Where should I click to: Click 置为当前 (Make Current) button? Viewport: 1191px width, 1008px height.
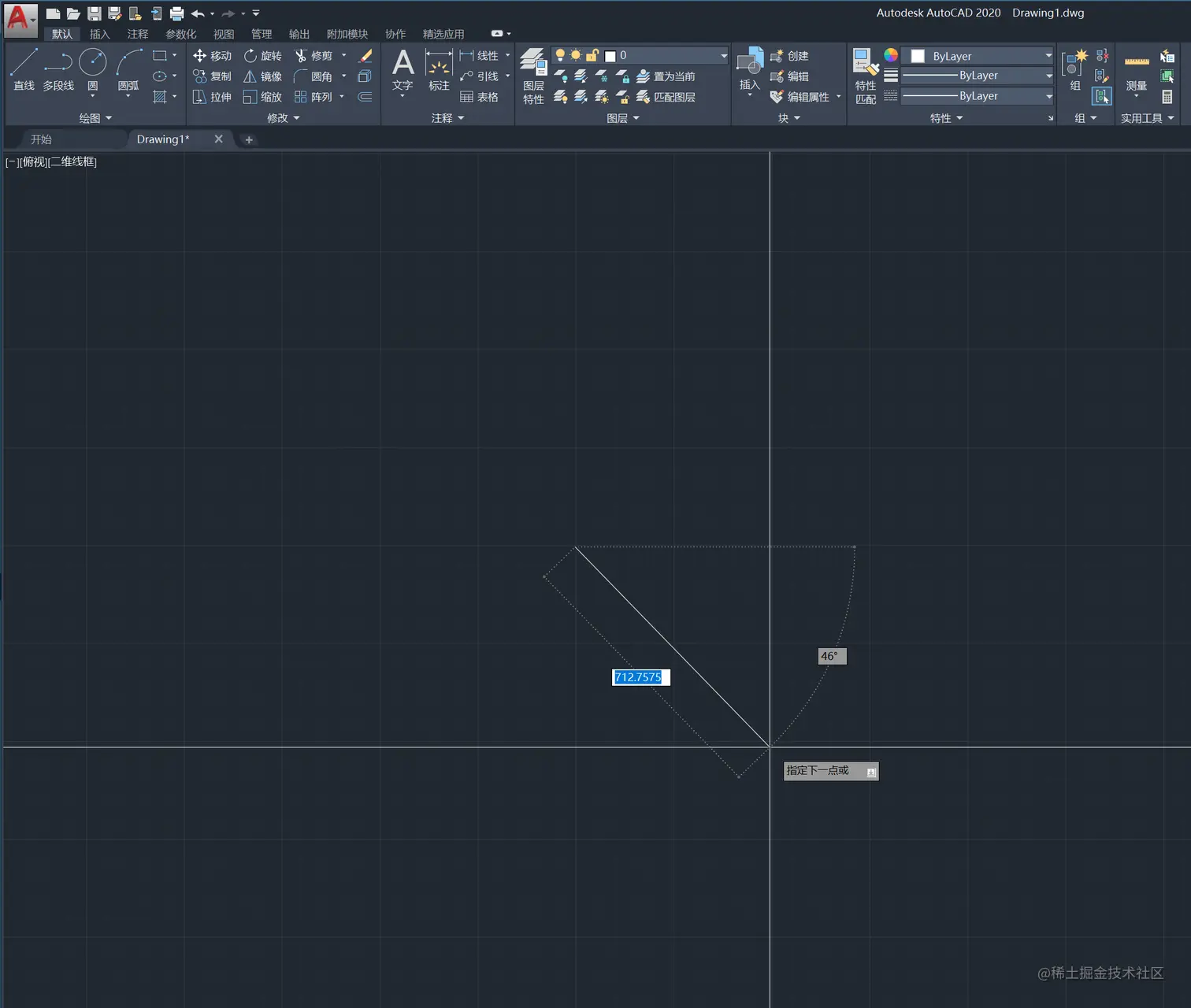click(x=666, y=76)
